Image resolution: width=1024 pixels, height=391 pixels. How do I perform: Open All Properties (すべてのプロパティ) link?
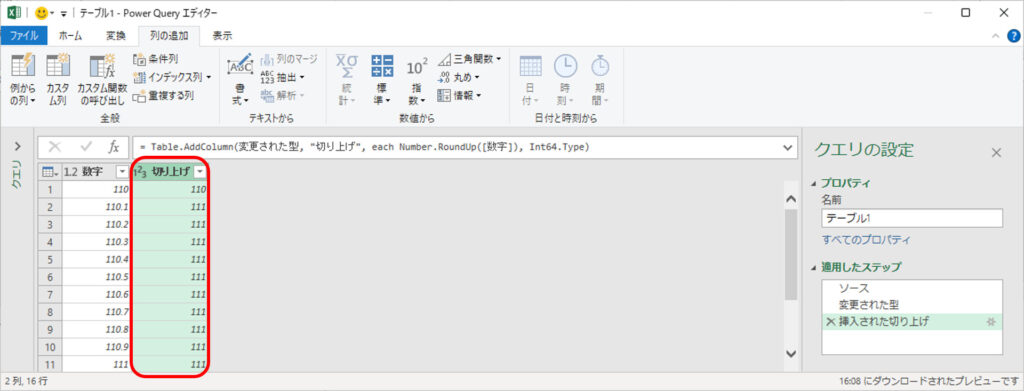click(866, 240)
